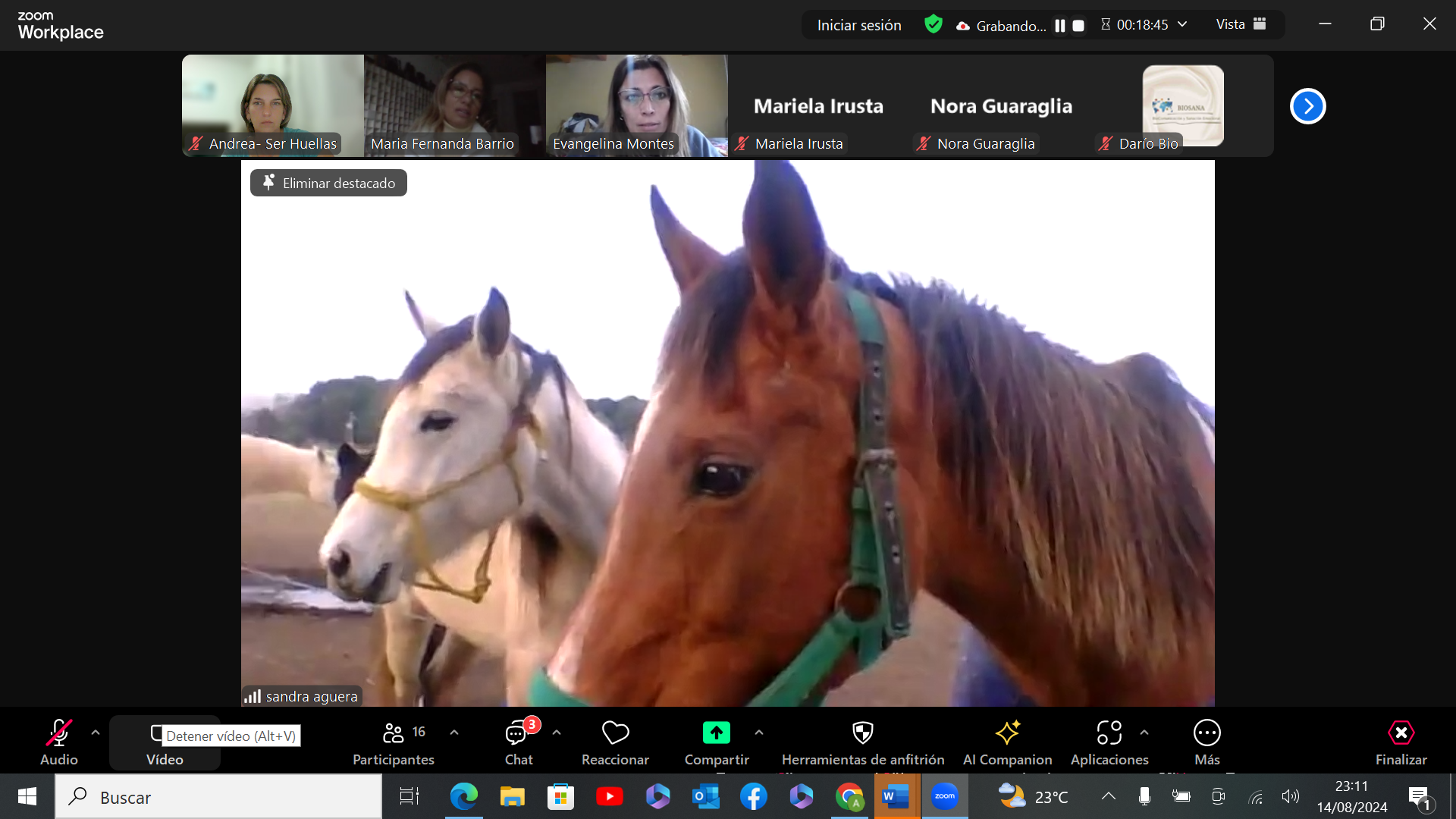The image size is (1456, 819).
Task: Click the Más three-dots icon
Action: [1207, 733]
